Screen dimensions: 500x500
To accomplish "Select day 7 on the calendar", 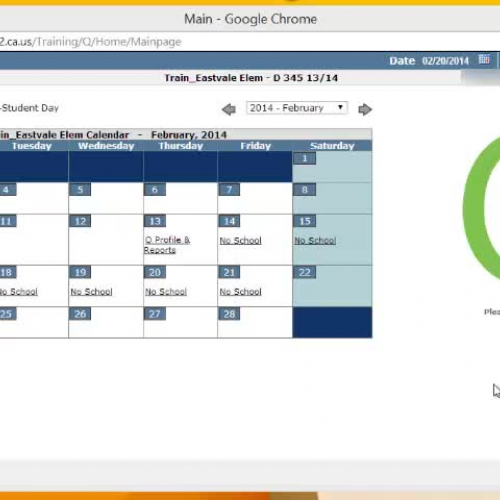I will pyautogui.click(x=229, y=190).
